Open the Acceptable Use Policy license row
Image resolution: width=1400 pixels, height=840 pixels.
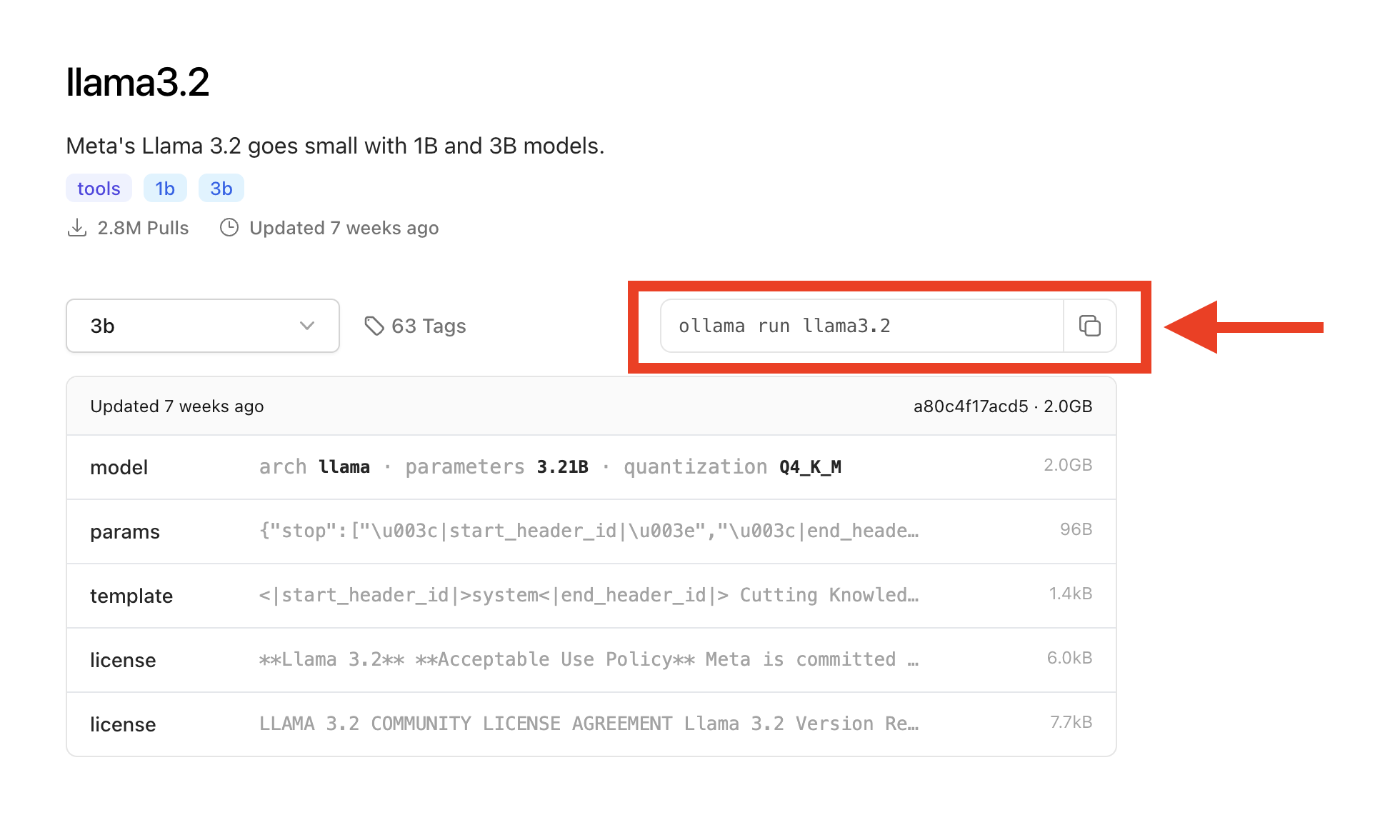click(x=591, y=660)
